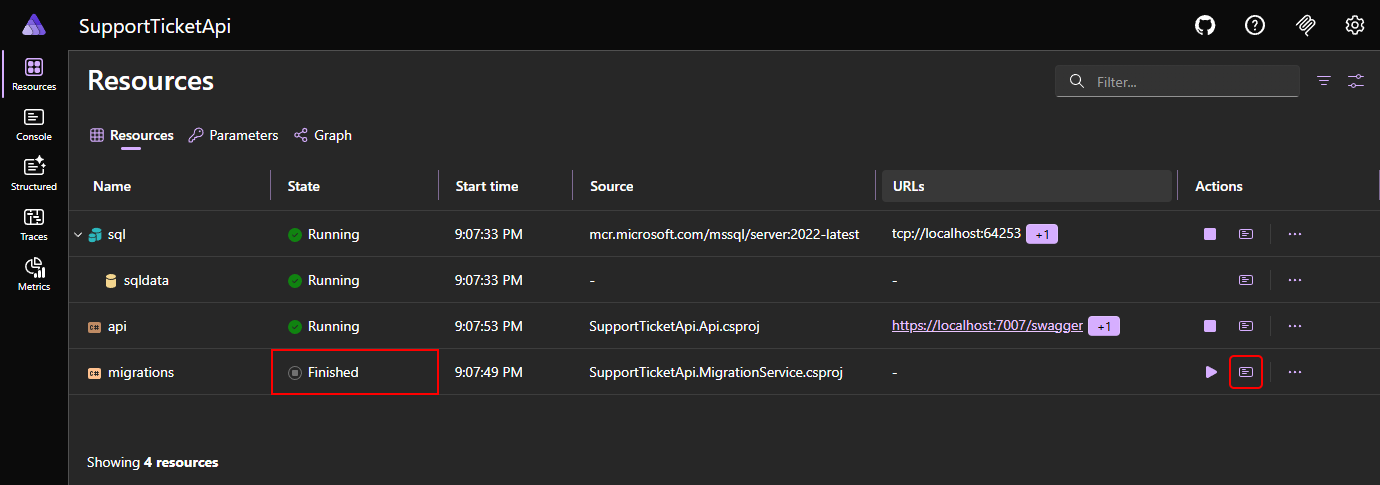Stop the api resource

pyautogui.click(x=1210, y=326)
